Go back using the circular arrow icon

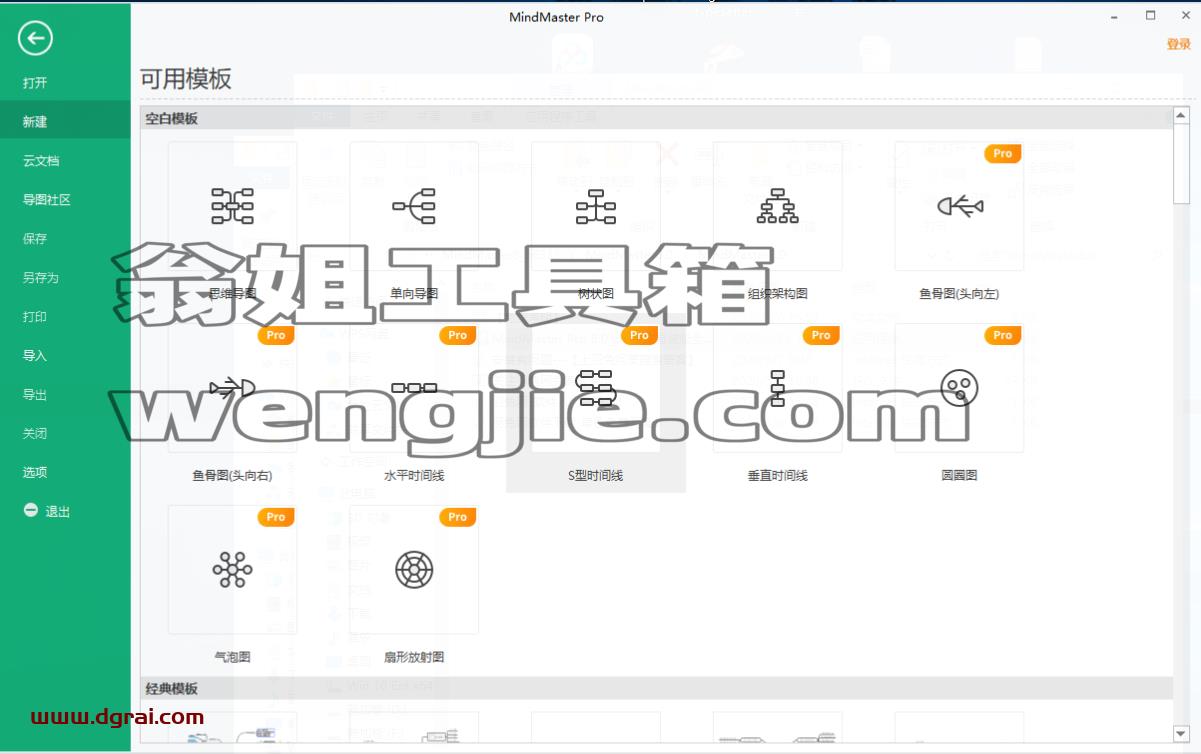point(35,38)
